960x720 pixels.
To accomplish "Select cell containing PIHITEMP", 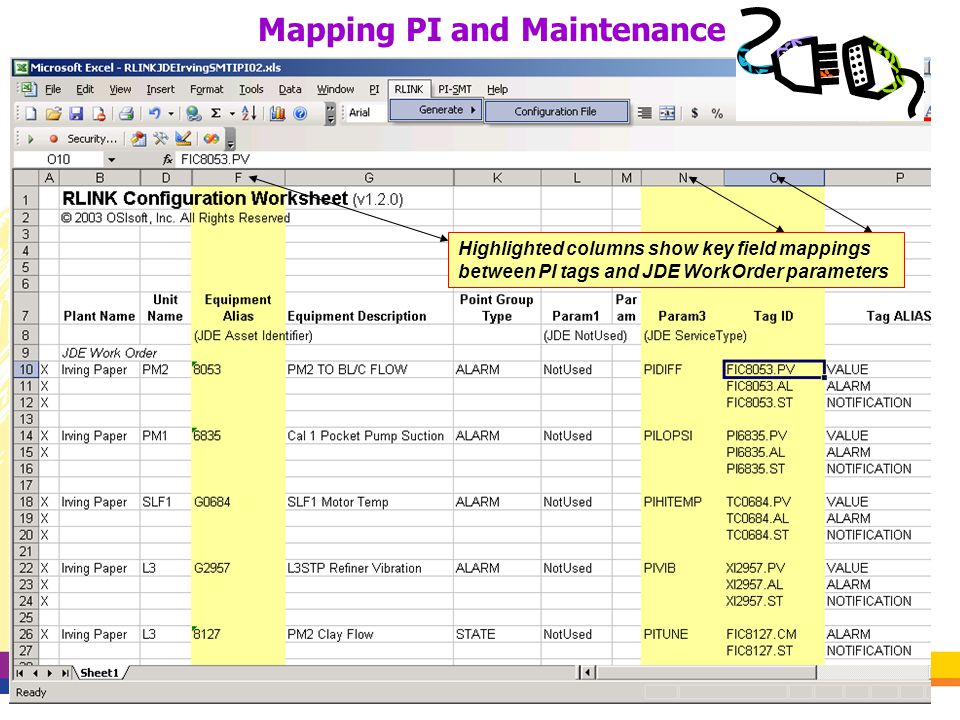I will [x=682, y=502].
